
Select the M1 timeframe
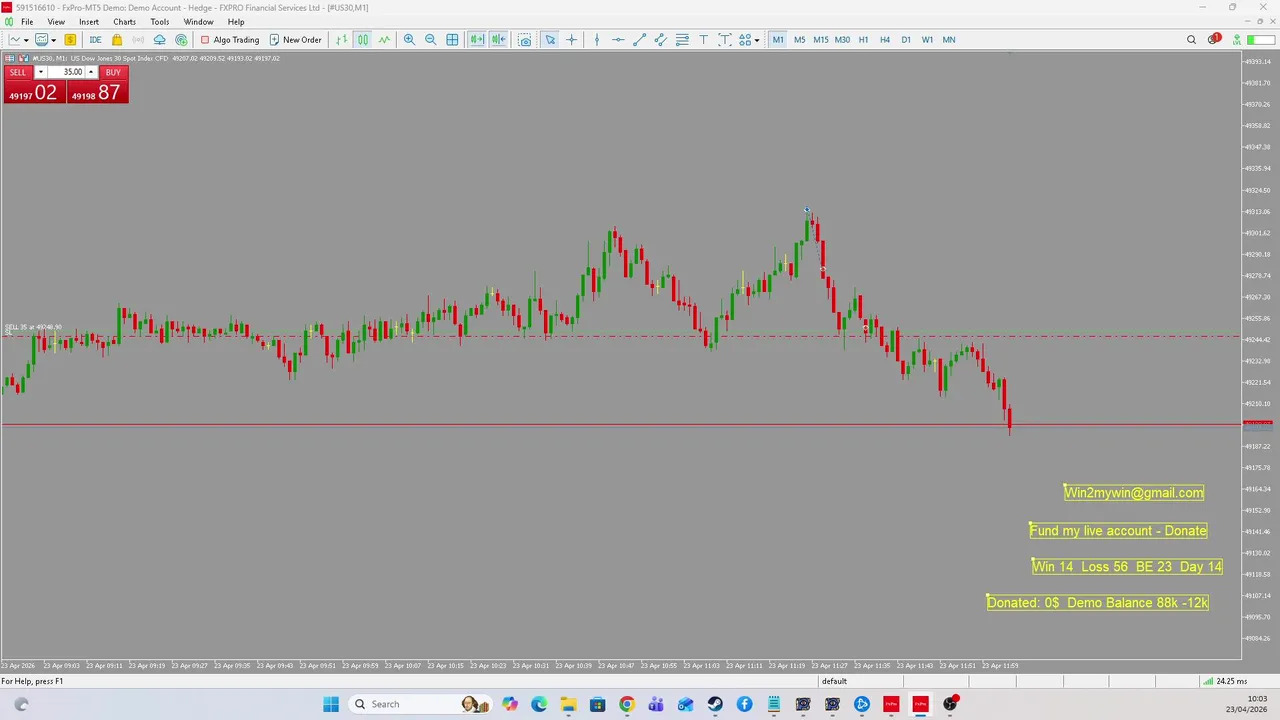click(x=778, y=40)
